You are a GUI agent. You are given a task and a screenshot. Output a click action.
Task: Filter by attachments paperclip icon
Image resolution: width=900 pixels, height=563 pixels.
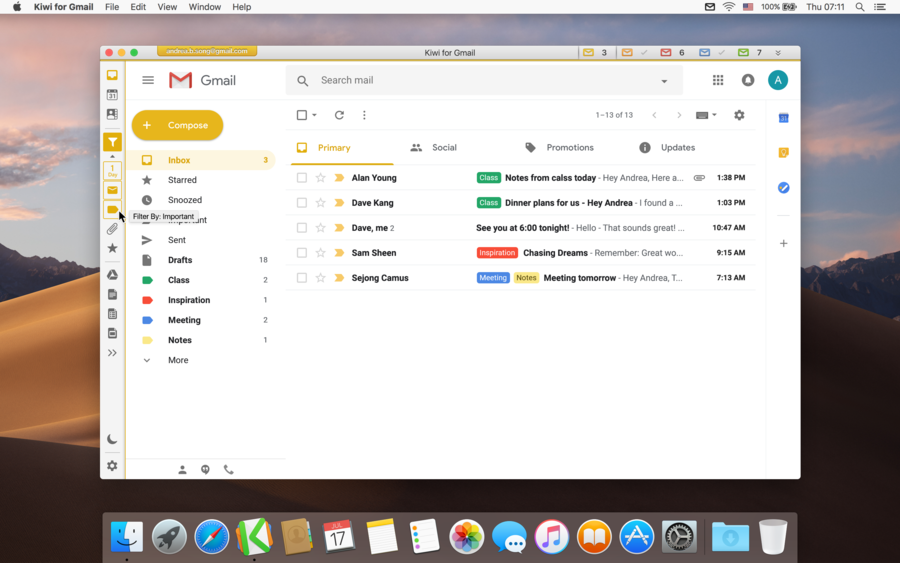(x=112, y=229)
